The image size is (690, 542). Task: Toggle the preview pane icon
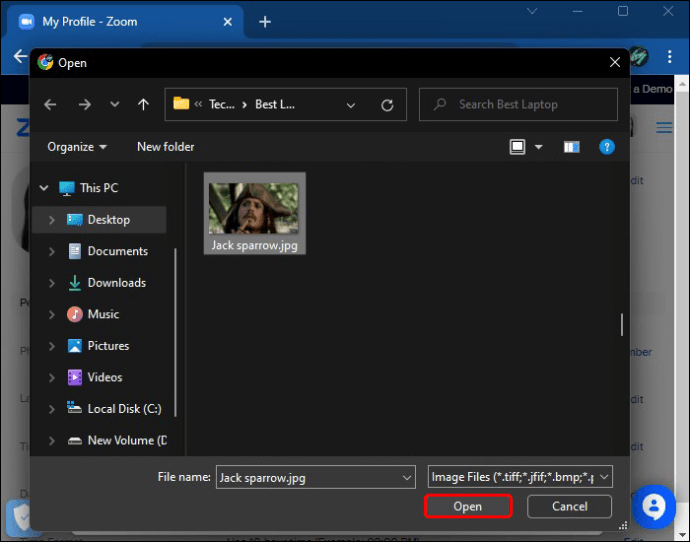[x=571, y=147]
